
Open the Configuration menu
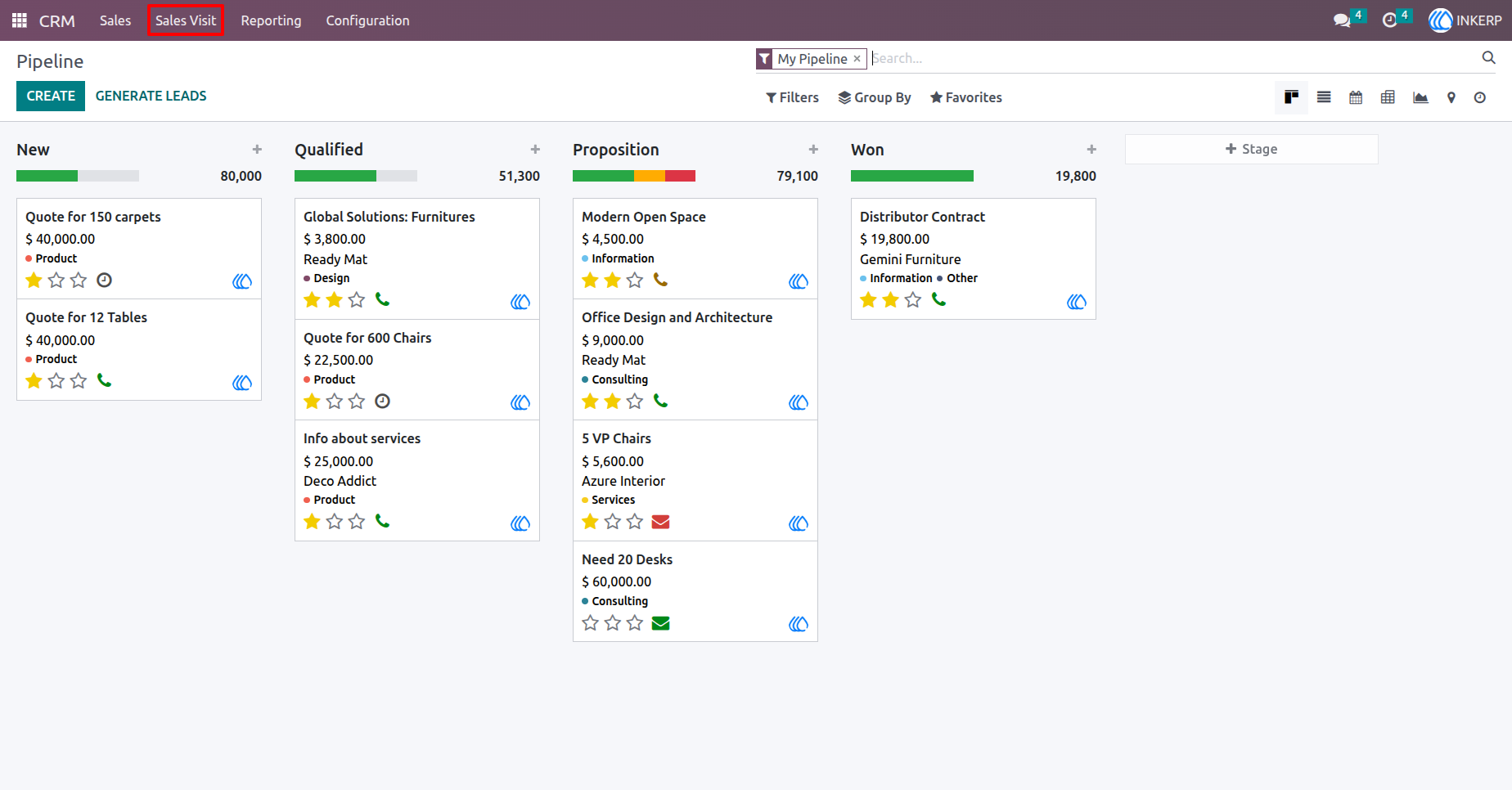click(367, 20)
